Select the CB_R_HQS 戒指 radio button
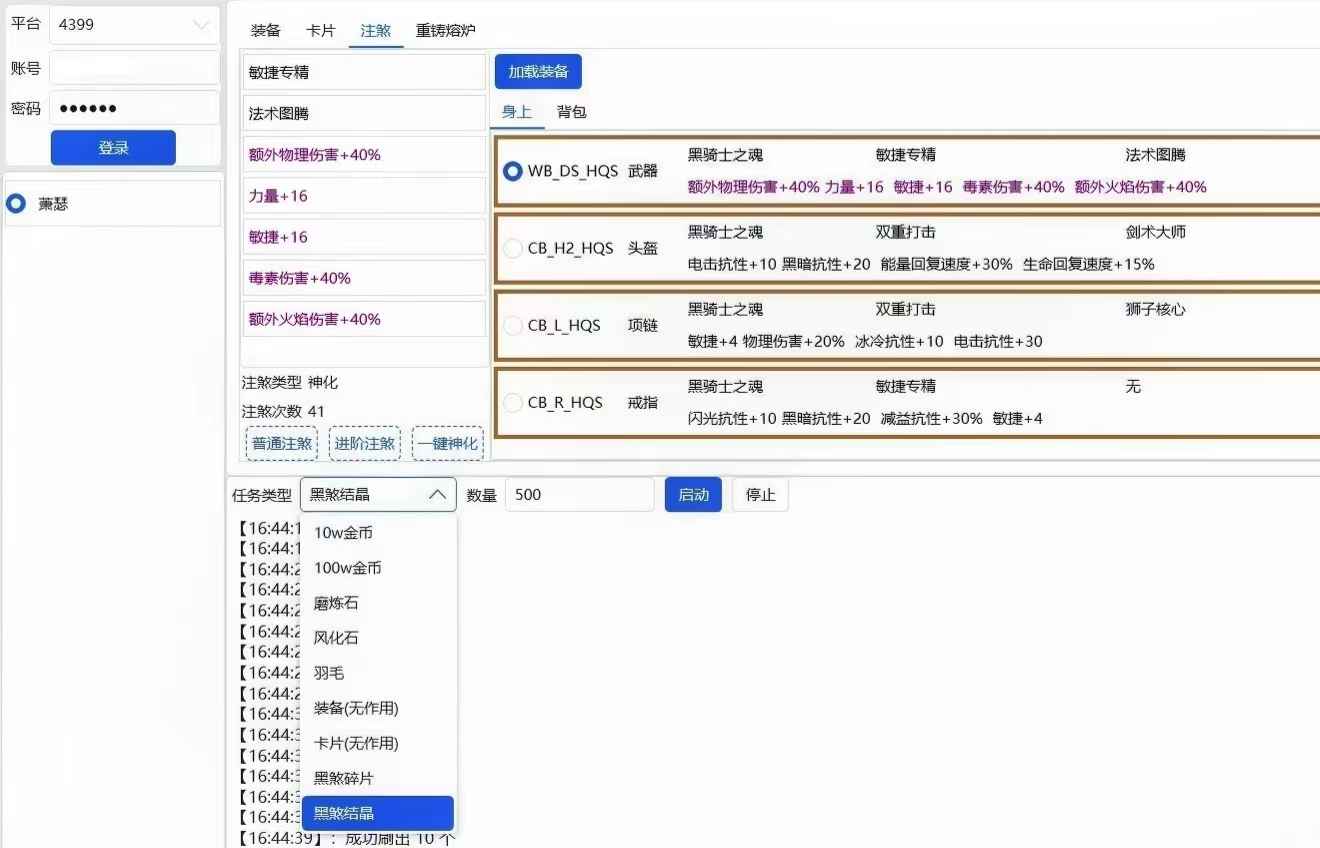 coord(513,402)
